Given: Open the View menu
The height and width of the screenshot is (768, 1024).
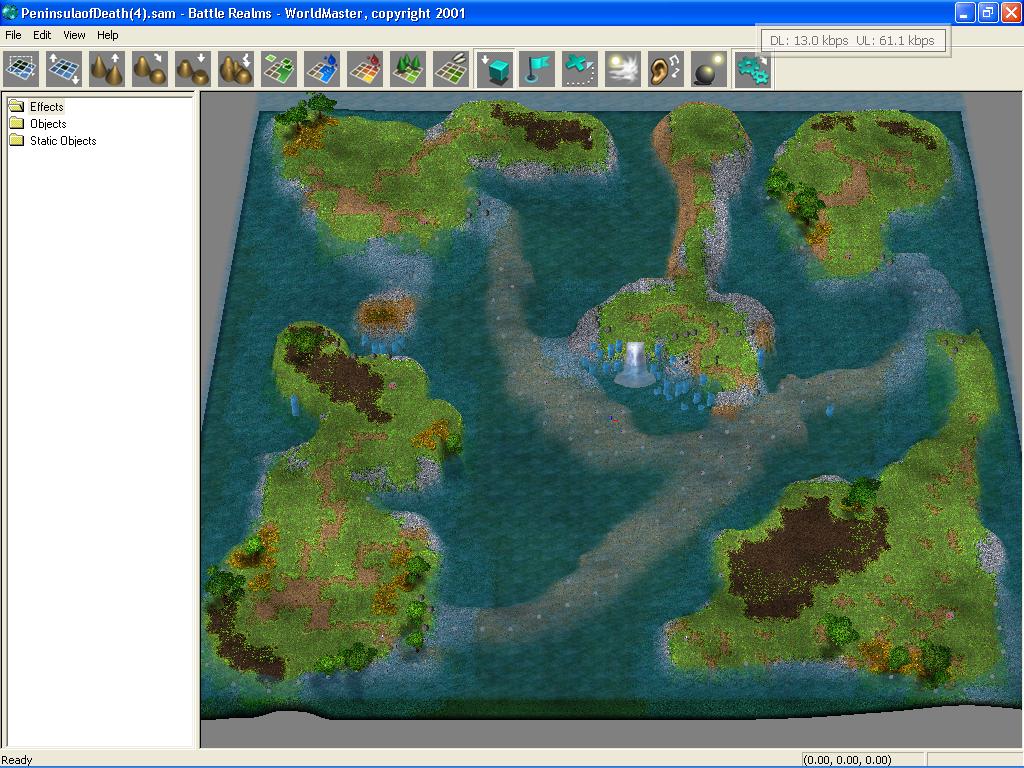Looking at the screenshot, I should click(x=73, y=34).
